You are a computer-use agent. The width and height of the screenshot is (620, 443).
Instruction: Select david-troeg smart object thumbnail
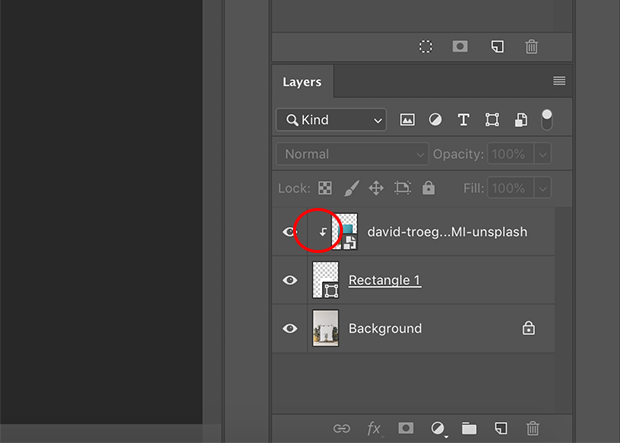tap(345, 232)
